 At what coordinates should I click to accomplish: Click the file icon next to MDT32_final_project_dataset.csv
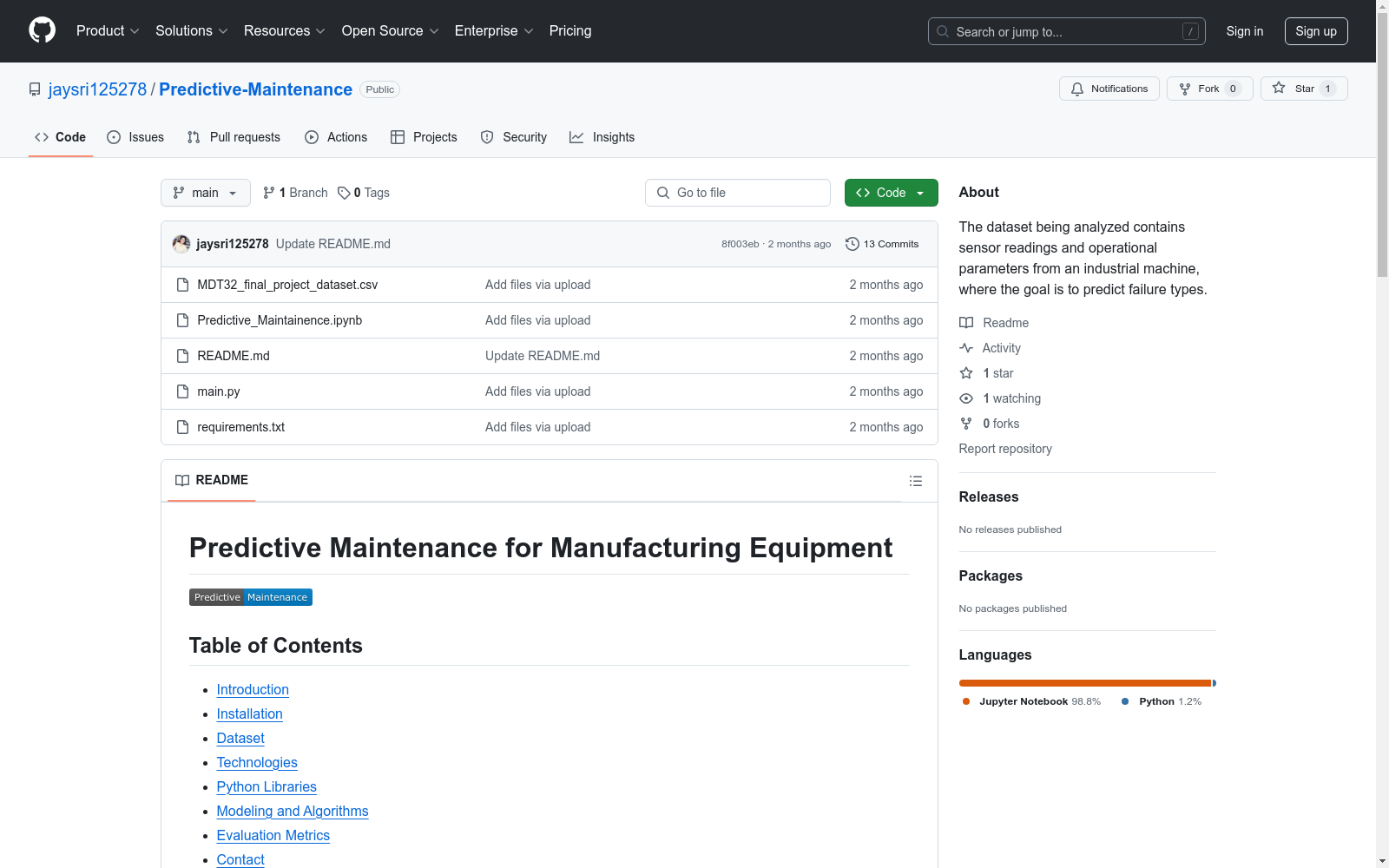(182, 285)
